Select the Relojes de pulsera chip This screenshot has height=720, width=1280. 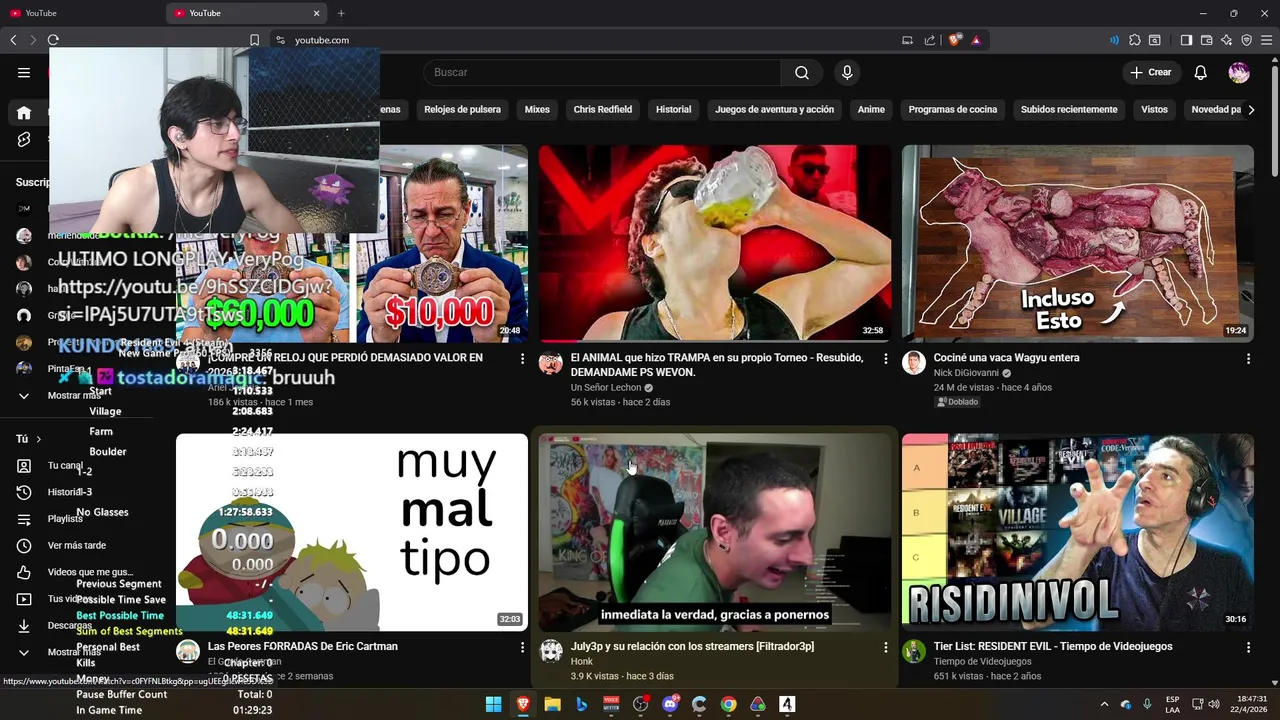462,110
